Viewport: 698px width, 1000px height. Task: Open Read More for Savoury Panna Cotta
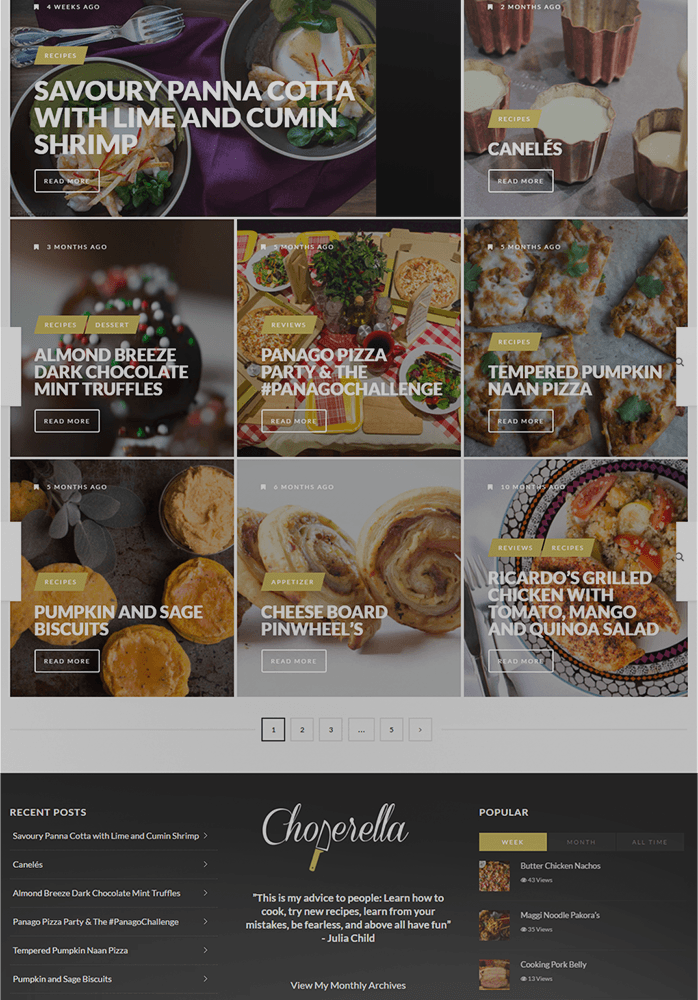click(67, 181)
